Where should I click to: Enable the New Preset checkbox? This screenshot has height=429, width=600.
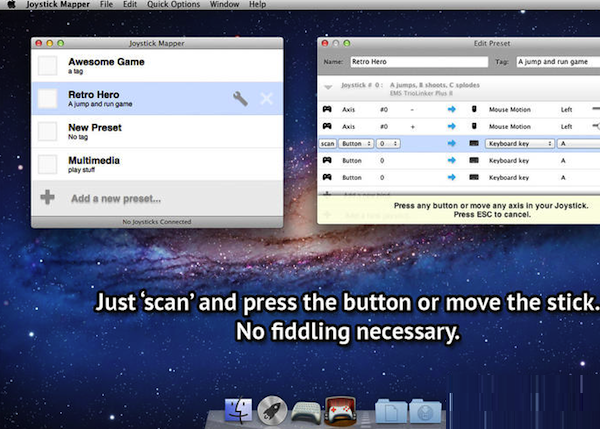(48, 131)
